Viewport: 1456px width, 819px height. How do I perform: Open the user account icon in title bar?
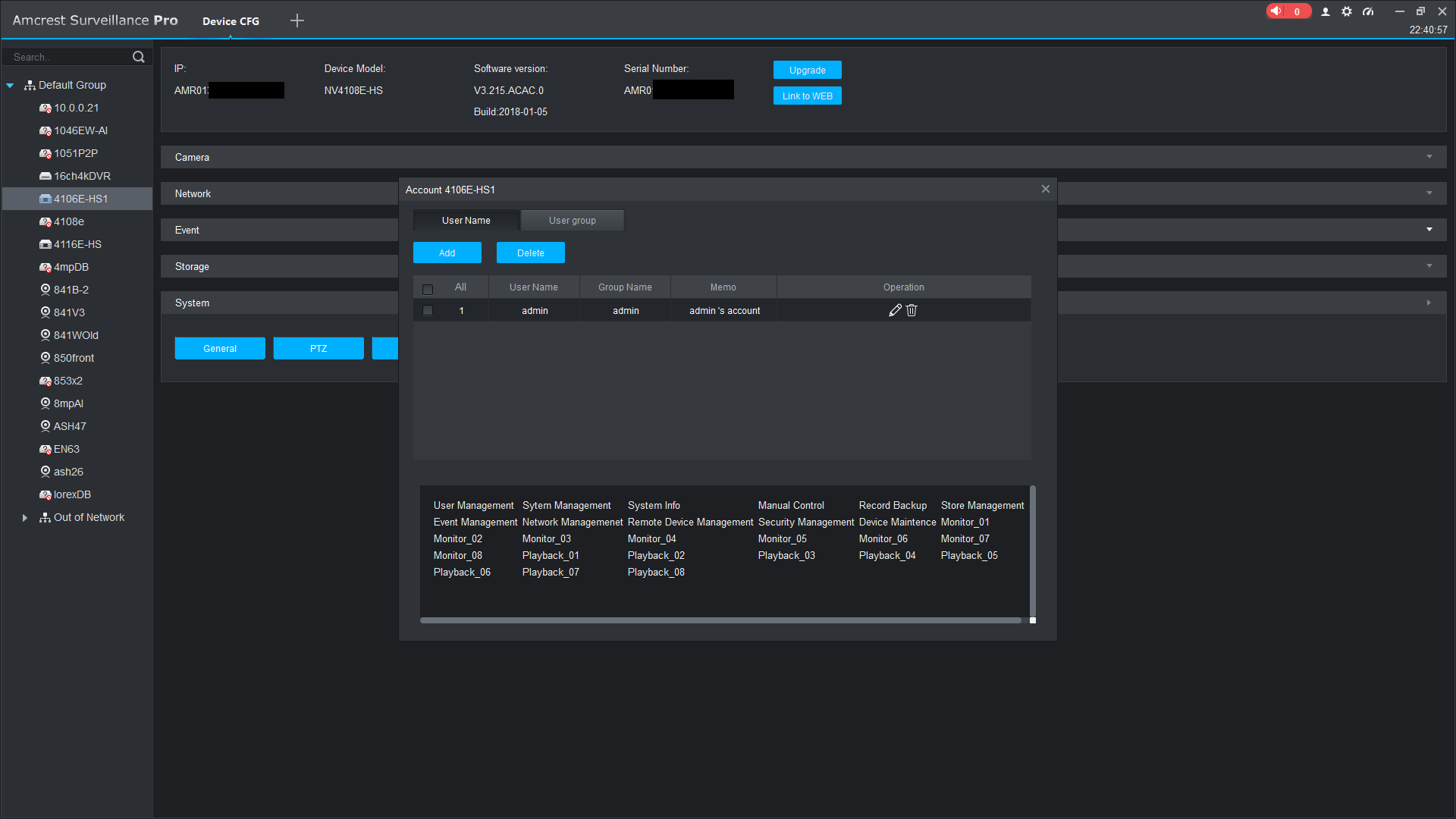click(1326, 11)
